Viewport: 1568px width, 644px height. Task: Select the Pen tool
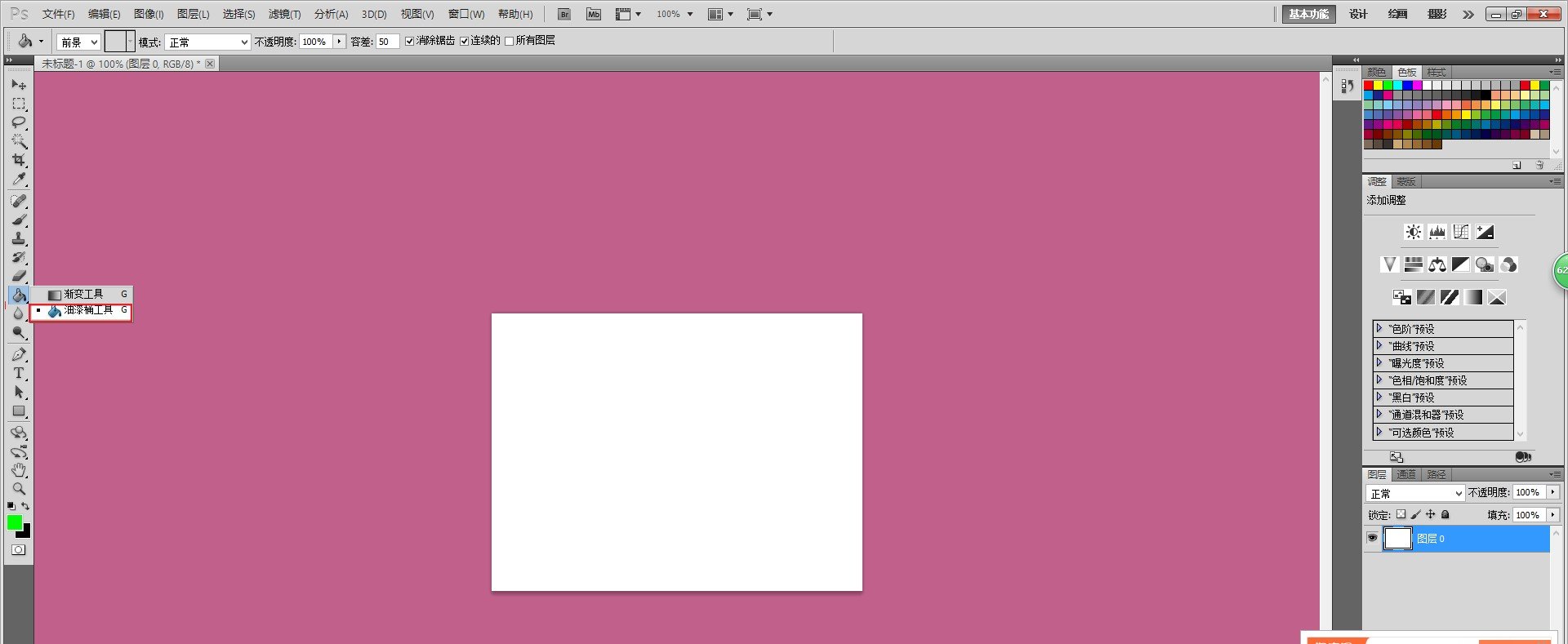pyautogui.click(x=19, y=354)
